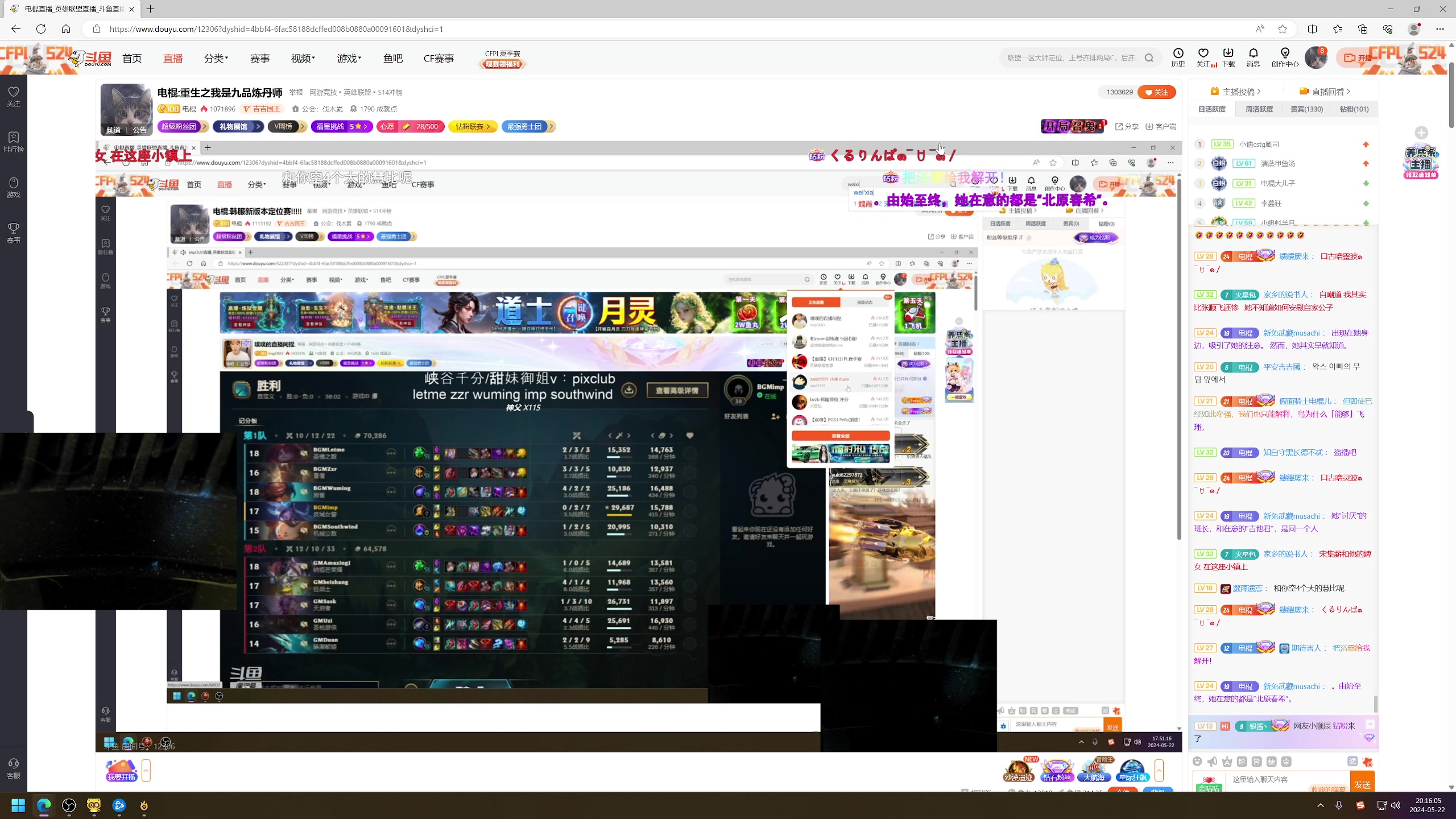Viewport: 1456px width, 819px height.
Task: Click the 我要开播 icon below the player
Action: click(x=121, y=770)
